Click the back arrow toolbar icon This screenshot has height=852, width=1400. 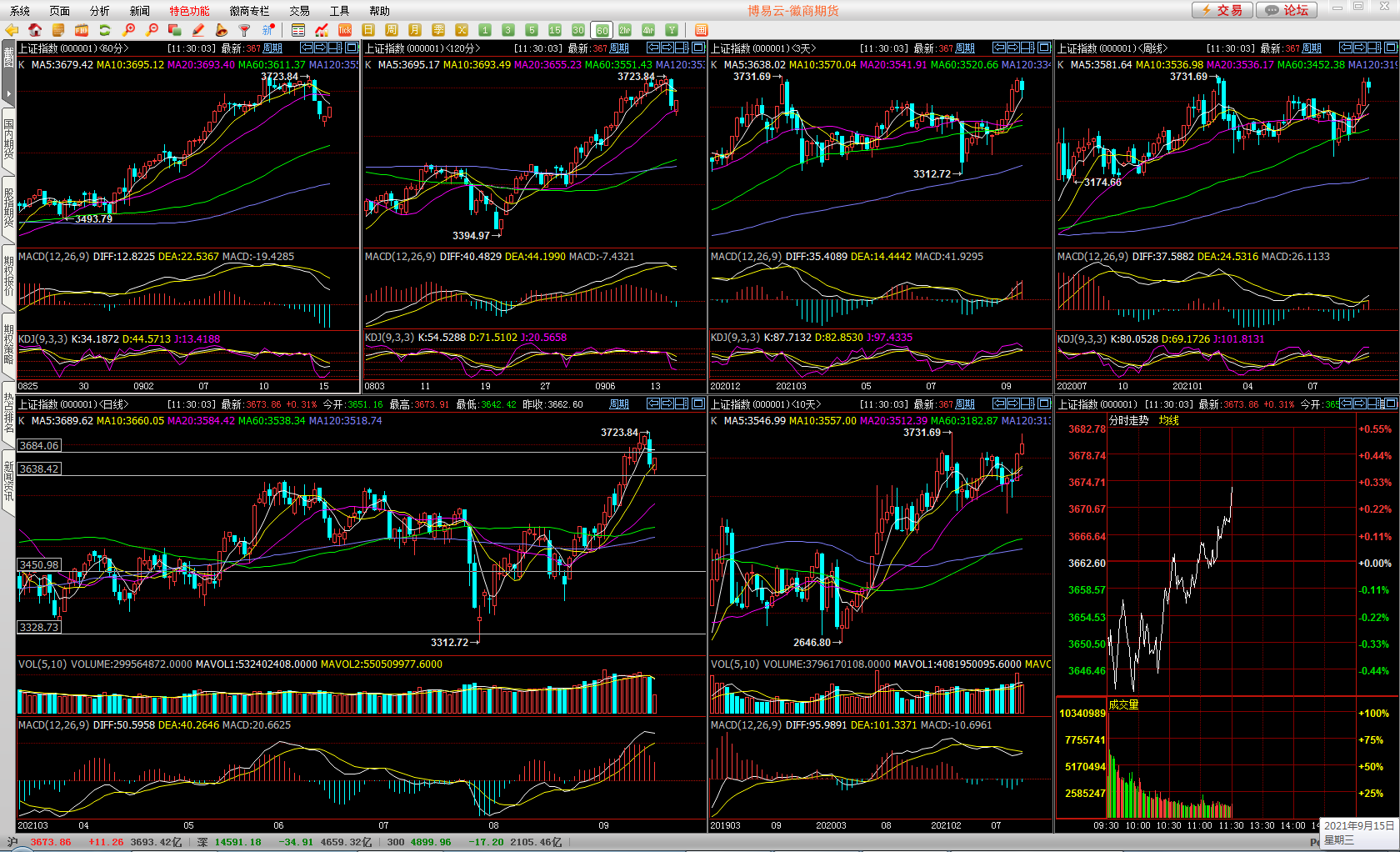[x=12, y=30]
